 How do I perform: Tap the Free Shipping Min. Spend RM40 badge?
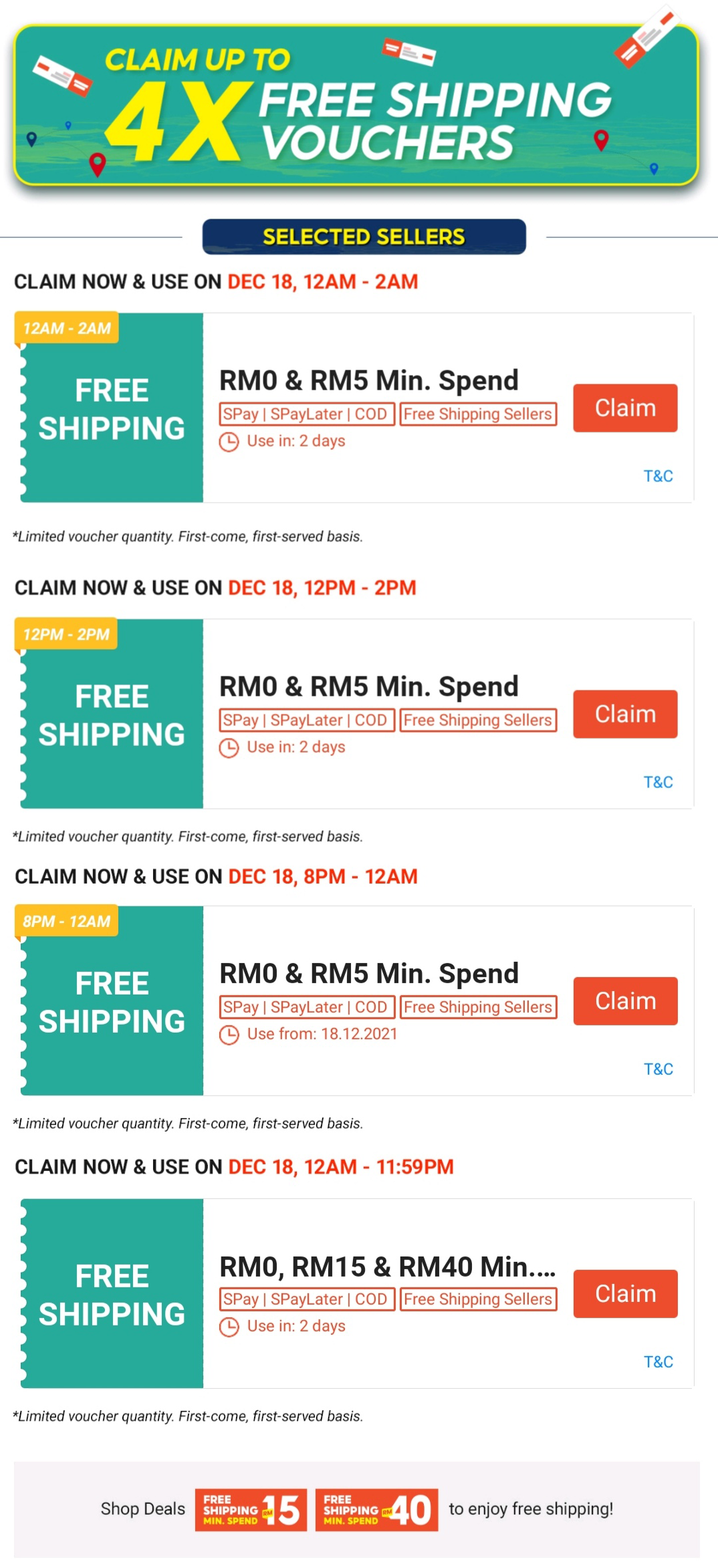pos(376,1509)
